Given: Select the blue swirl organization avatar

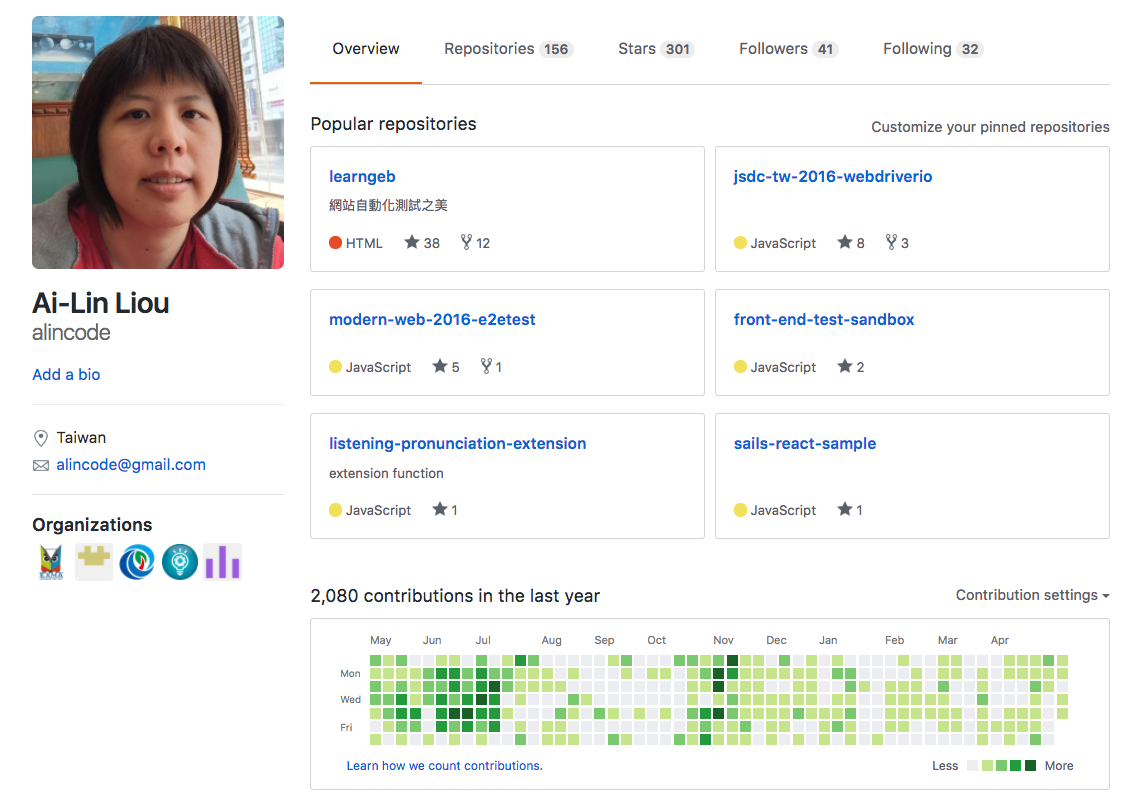Looking at the screenshot, I should [x=137, y=562].
